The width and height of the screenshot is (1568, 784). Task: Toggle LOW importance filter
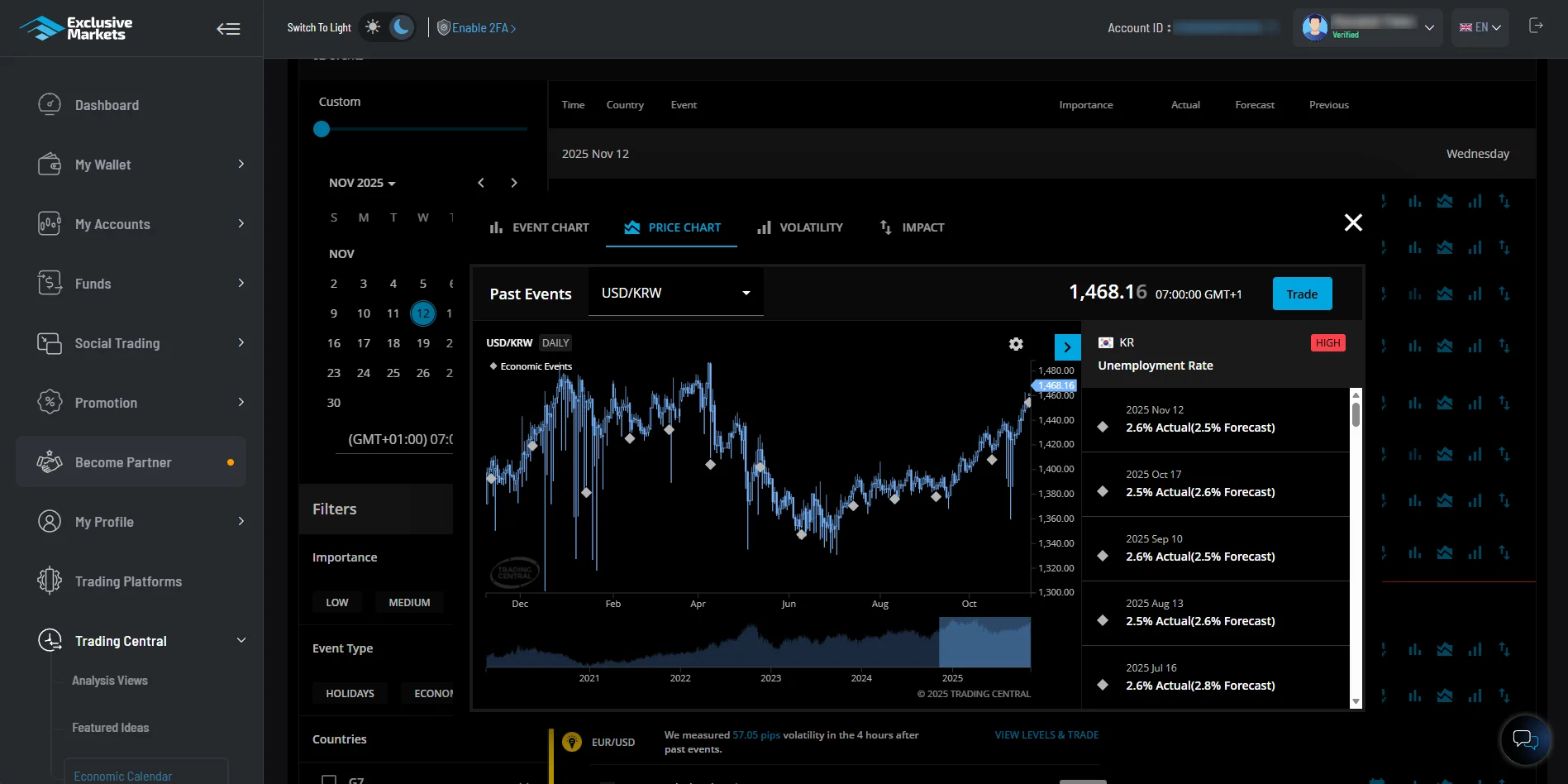coord(337,602)
